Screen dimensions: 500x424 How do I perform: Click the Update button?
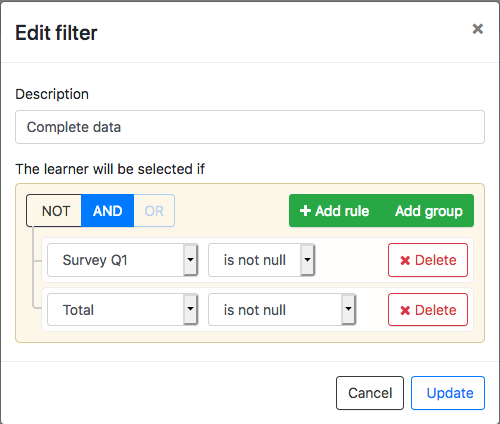(448, 393)
